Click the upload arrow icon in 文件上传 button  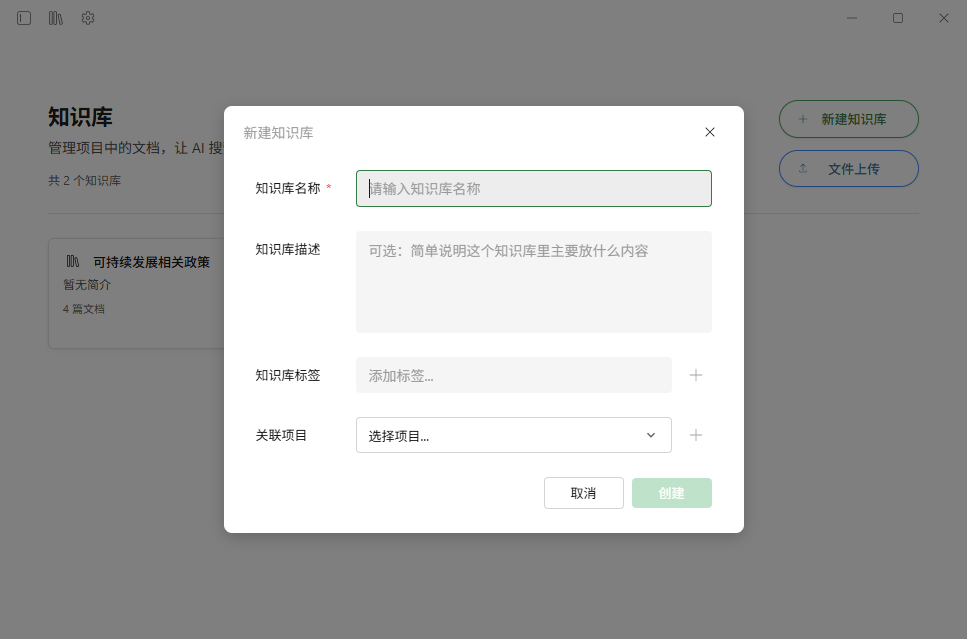[x=802, y=168]
